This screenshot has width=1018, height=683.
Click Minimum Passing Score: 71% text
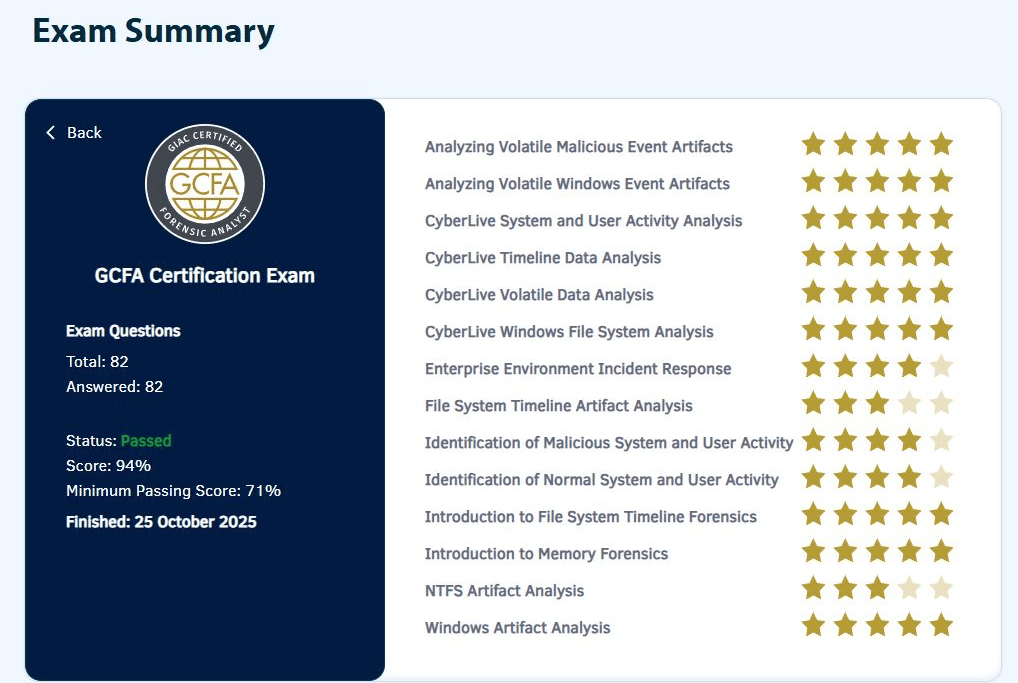point(173,491)
